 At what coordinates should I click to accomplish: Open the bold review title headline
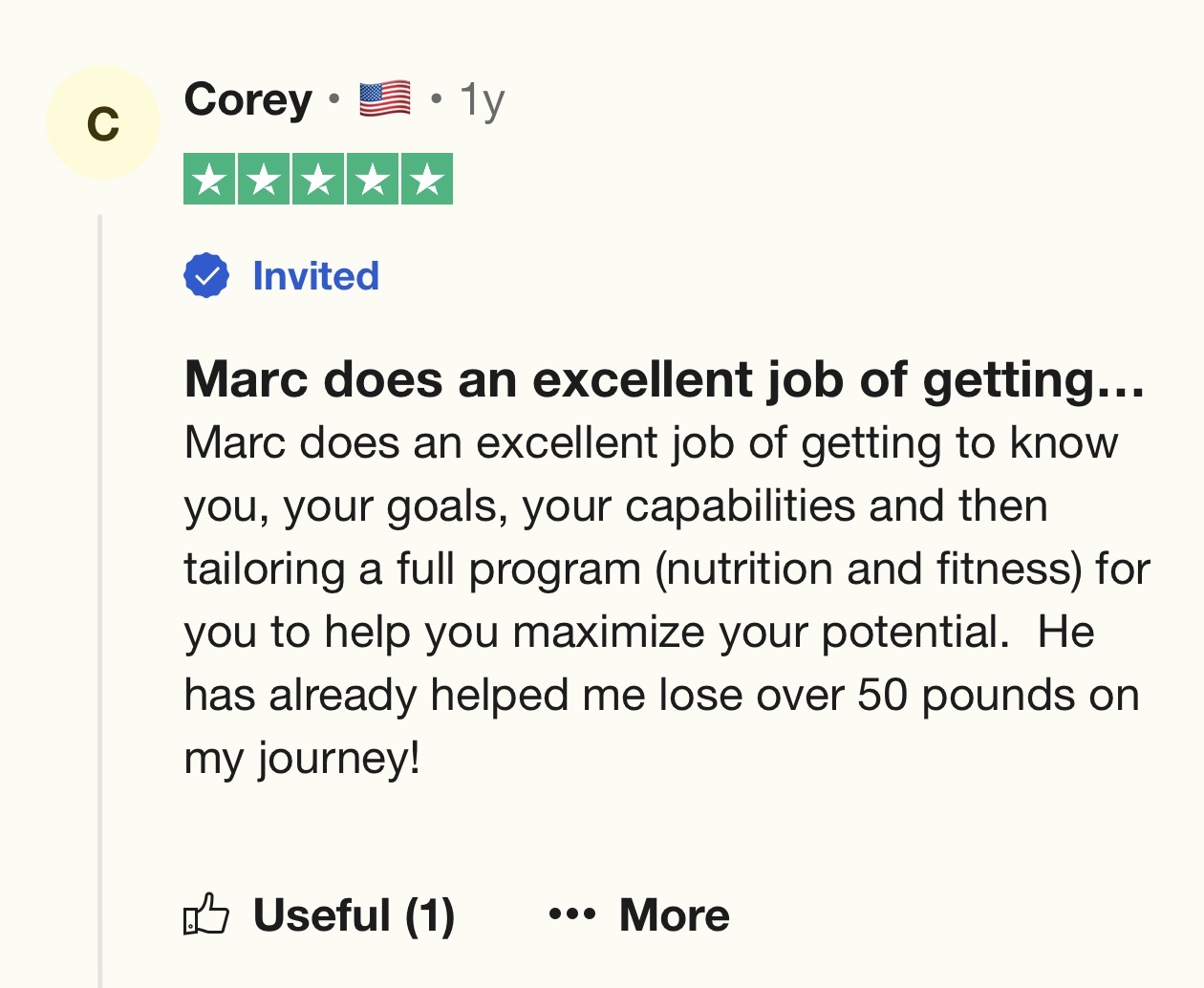point(664,379)
